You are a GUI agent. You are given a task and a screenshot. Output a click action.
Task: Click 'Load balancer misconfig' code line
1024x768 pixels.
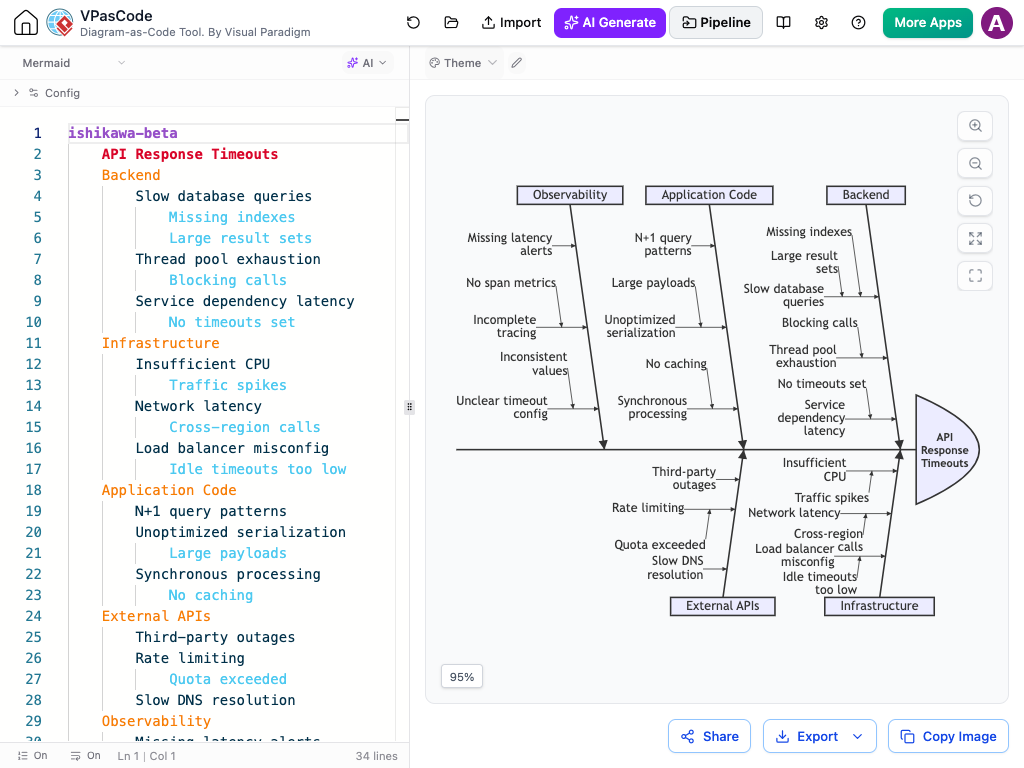pyautogui.click(x=232, y=448)
